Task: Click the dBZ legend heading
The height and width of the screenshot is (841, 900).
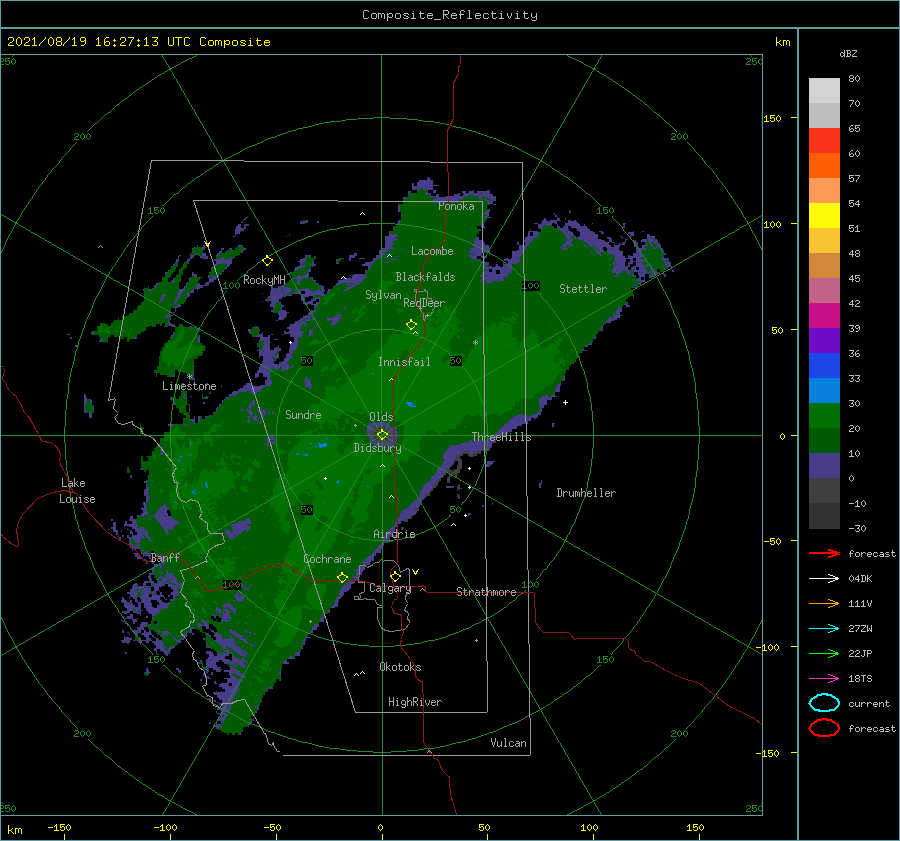Action: [848, 53]
